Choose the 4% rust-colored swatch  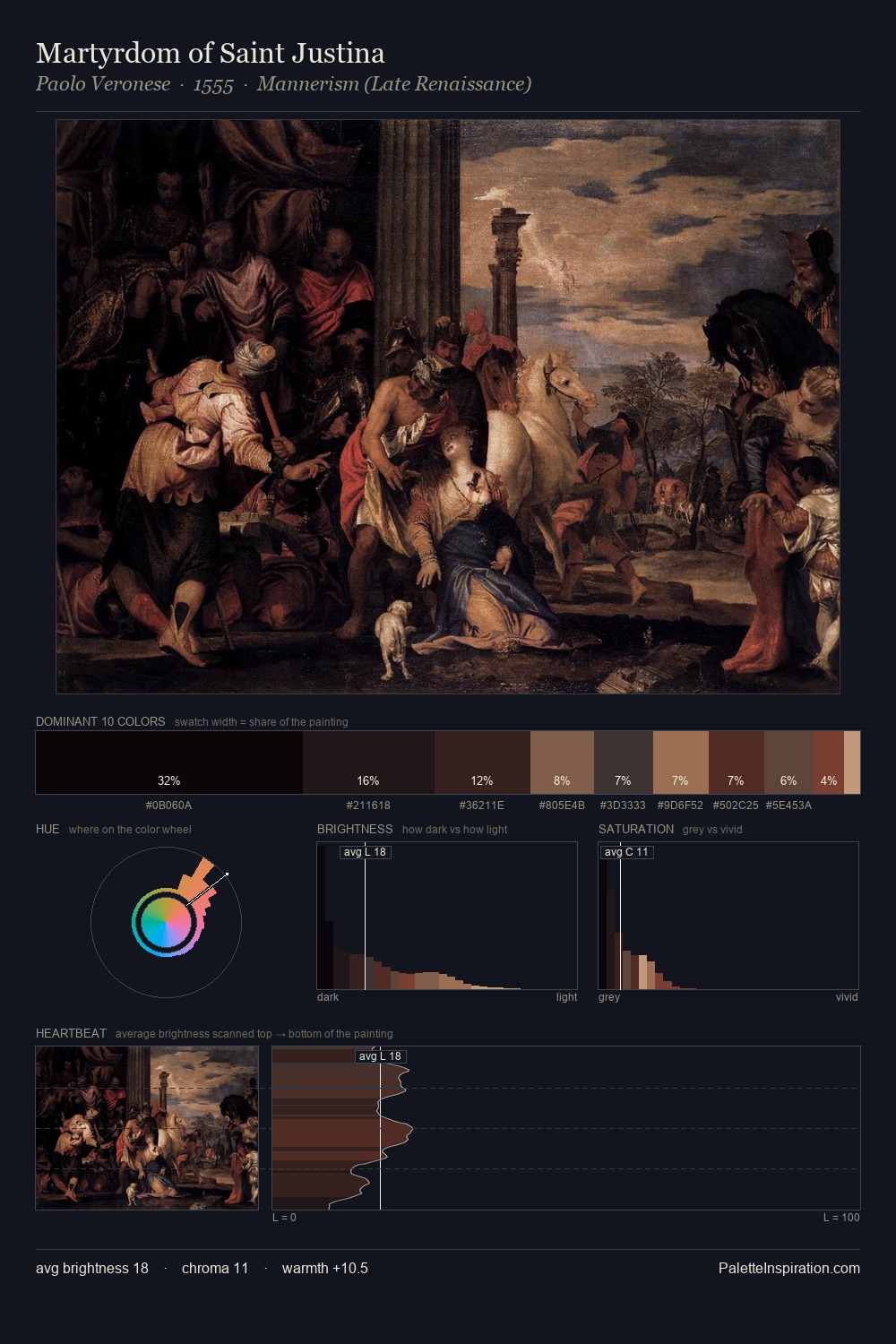click(x=830, y=762)
